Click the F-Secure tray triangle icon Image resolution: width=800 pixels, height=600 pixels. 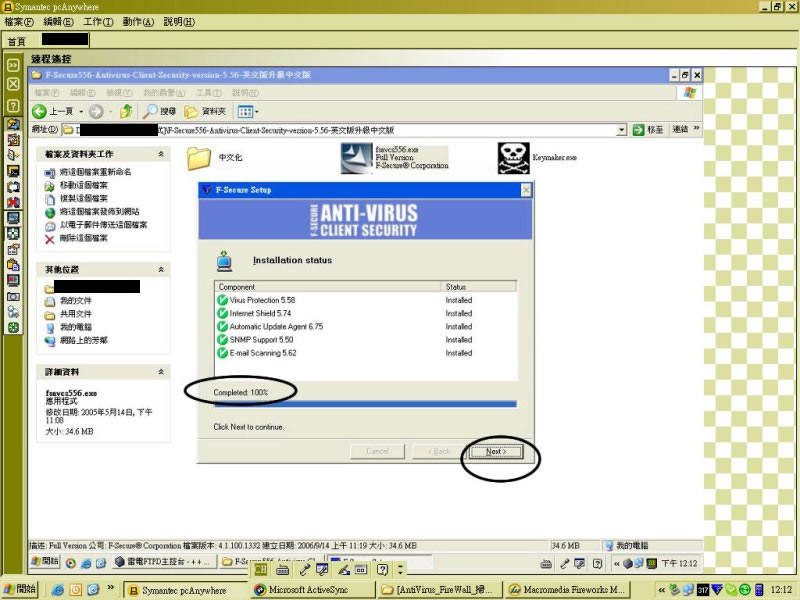pyautogui.click(x=717, y=590)
